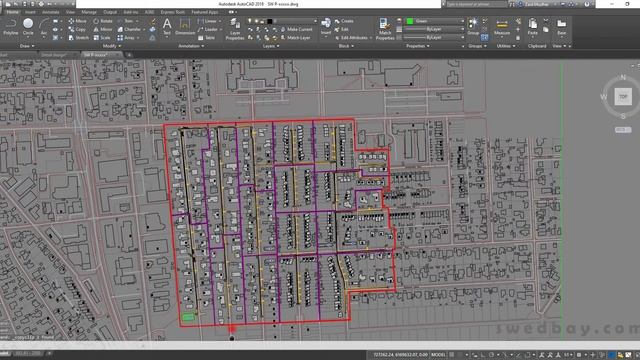Viewport: 640px width, 360px height.
Task: Click the black layer color swatch
Action: [x=270, y=21]
